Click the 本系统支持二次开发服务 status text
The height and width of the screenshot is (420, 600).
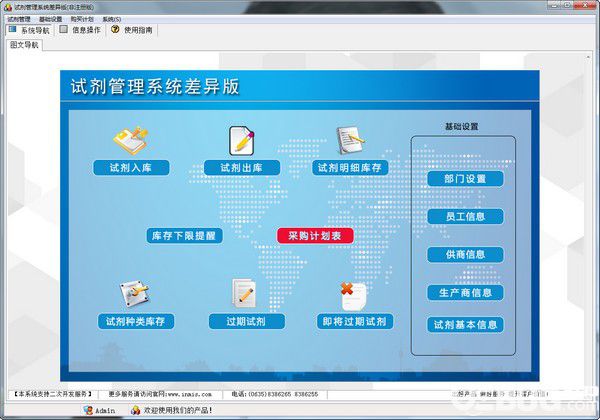53,394
